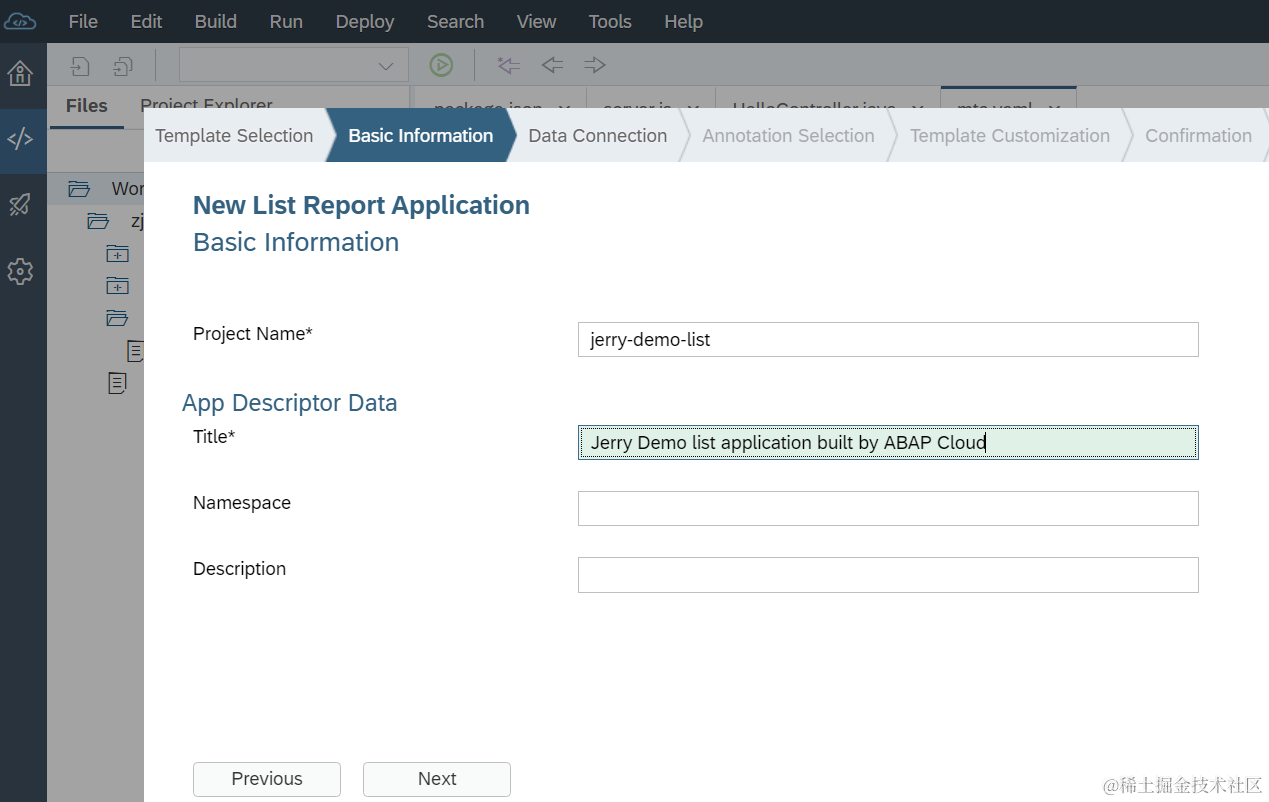Screen dimensions: 1269x802
Task: Open the Tools menu
Action: click(610, 21)
